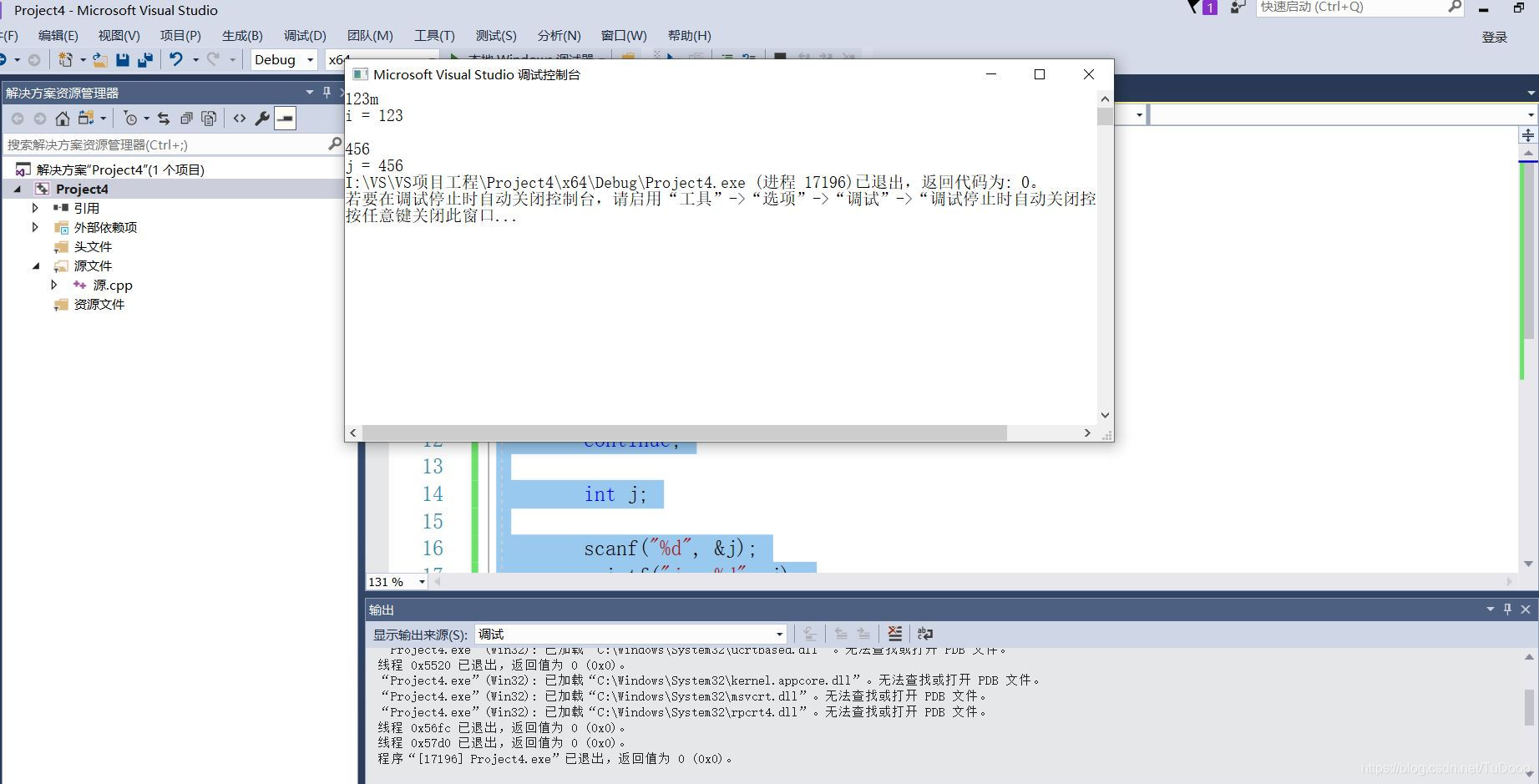Select the solution 'Project4' root item
Screen dimensions: 1539x784
[120, 169]
